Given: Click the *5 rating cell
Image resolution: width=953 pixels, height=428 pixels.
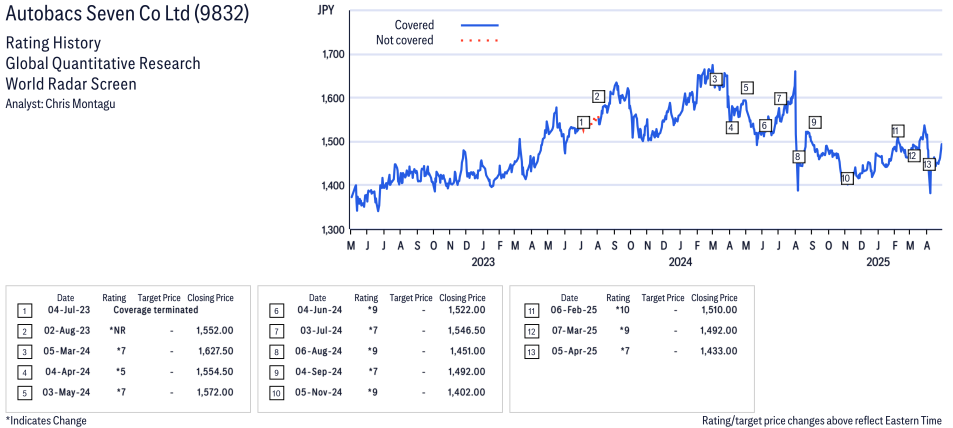Looking at the screenshot, I should pos(120,371).
